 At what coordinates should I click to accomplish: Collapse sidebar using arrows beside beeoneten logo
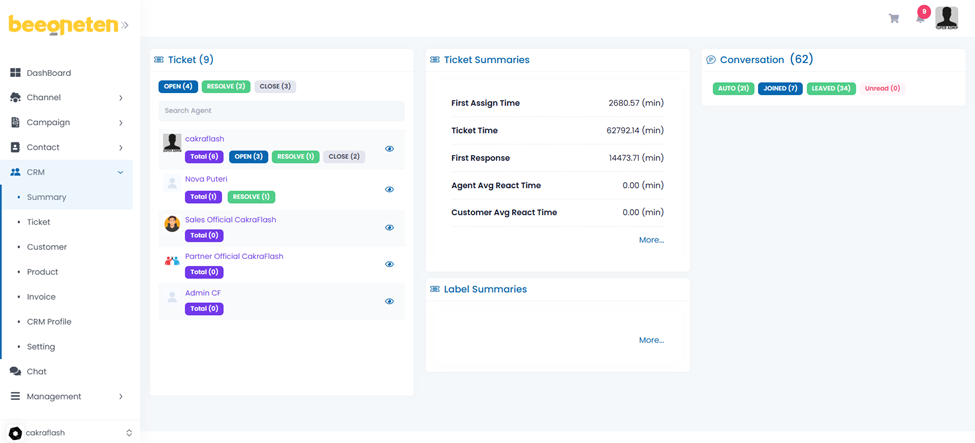(x=125, y=26)
